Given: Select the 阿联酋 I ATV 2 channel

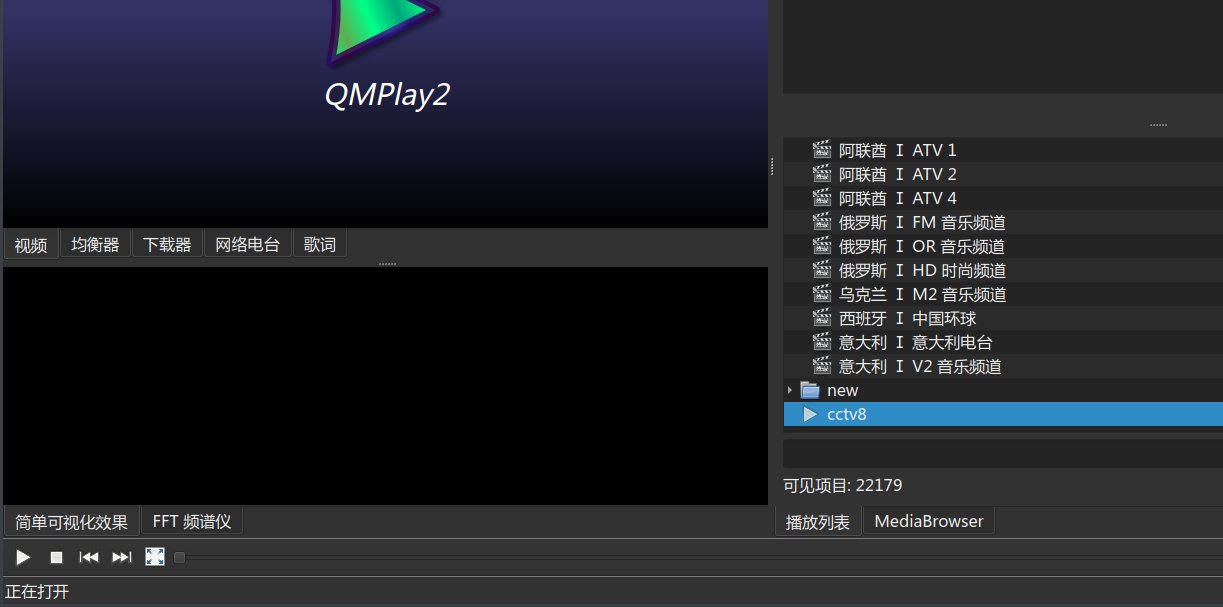Looking at the screenshot, I should click(x=1003, y=174).
